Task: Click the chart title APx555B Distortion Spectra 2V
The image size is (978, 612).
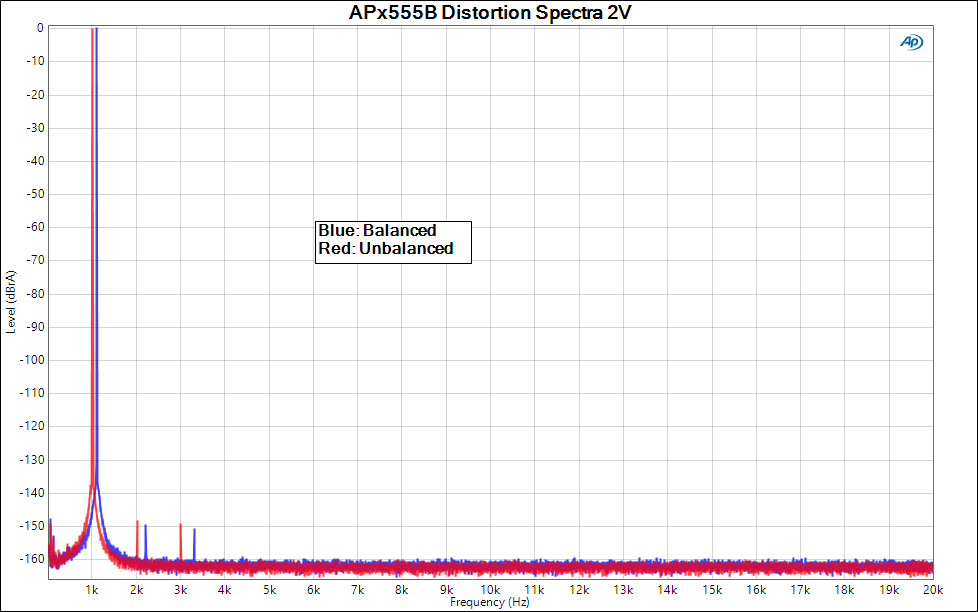Action: pyautogui.click(x=490, y=12)
